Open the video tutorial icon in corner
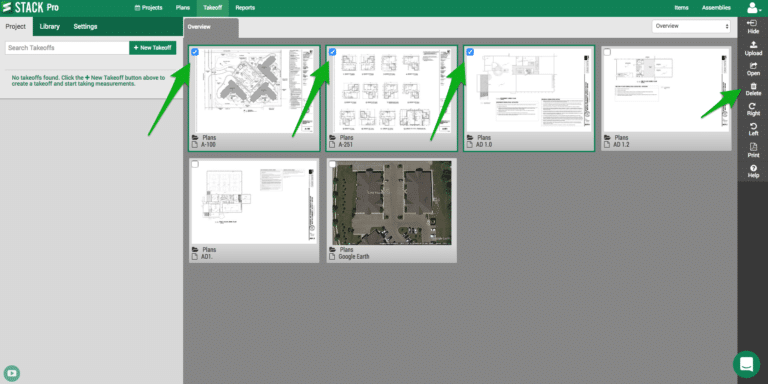This screenshot has width=768, height=384. [12, 374]
